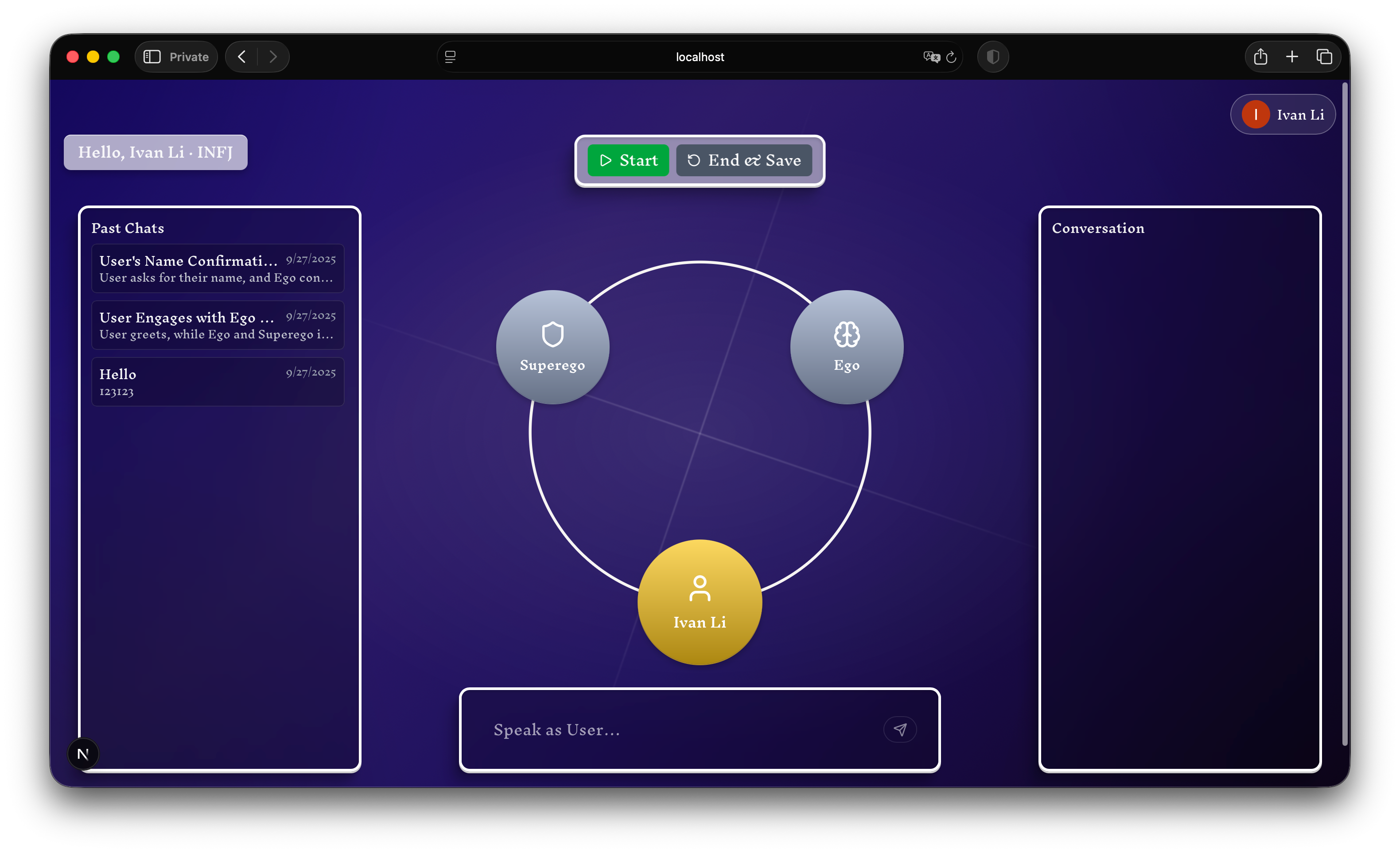The width and height of the screenshot is (1400, 853).
Task: Go back with browser back arrow
Action: 242,57
